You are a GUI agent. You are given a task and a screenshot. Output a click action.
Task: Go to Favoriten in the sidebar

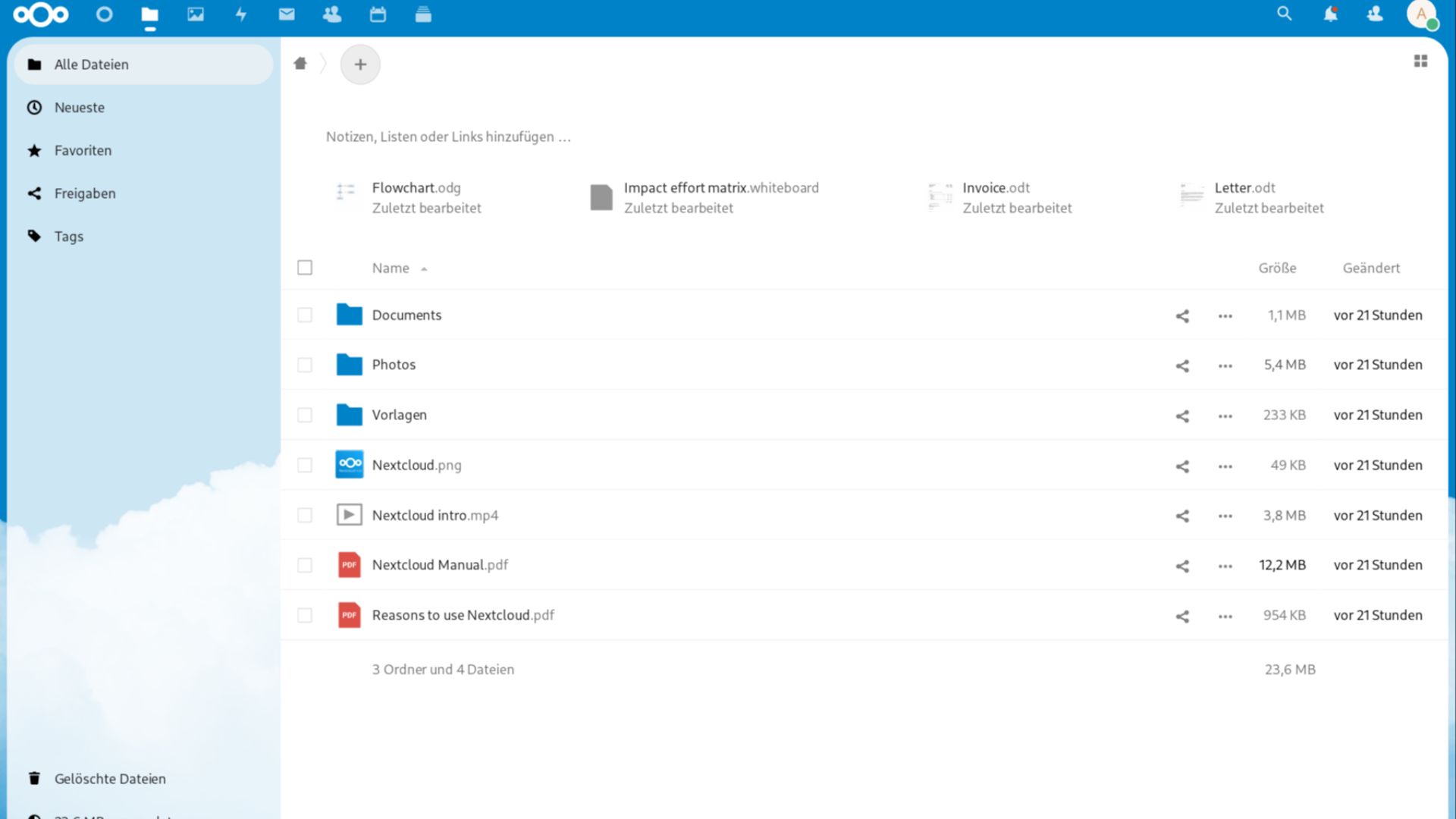coord(82,150)
